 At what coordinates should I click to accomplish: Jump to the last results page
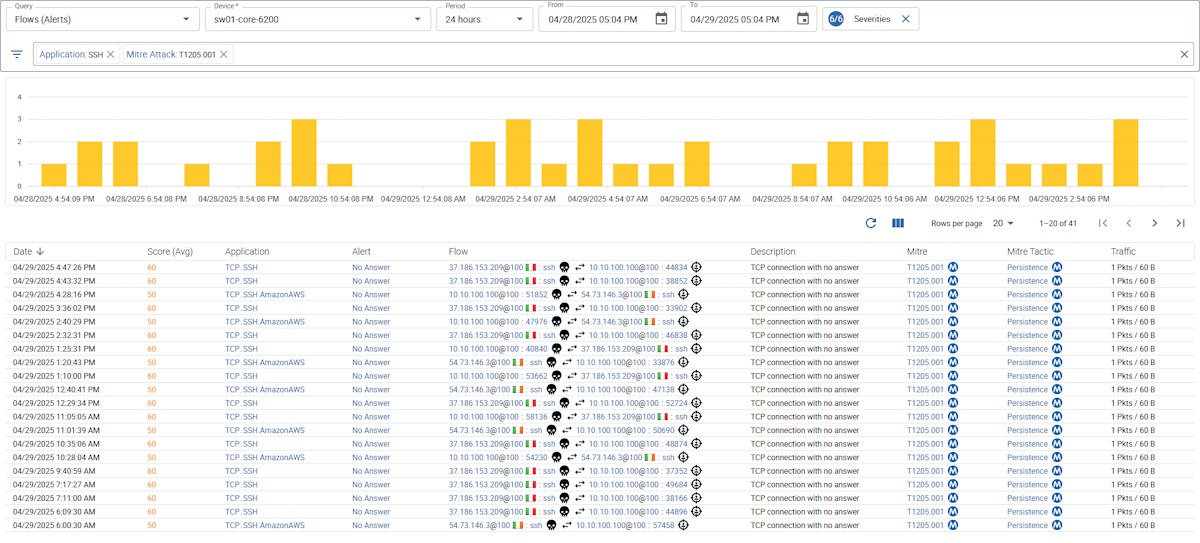[1180, 223]
